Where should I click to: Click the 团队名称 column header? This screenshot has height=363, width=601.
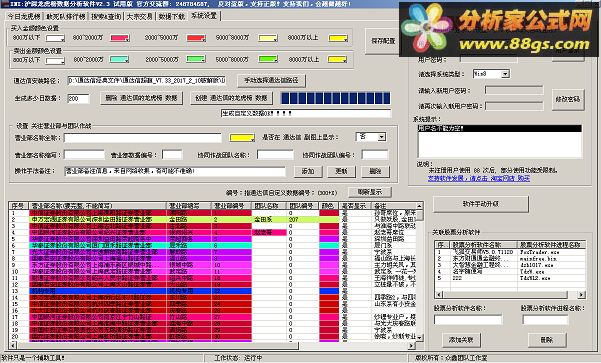269,206
